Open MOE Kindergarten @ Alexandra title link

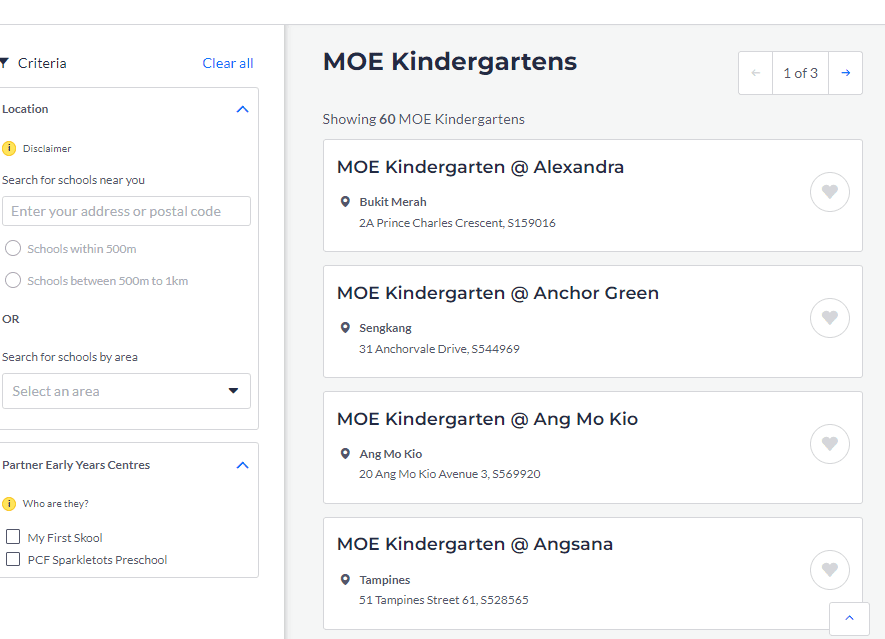tap(480, 167)
